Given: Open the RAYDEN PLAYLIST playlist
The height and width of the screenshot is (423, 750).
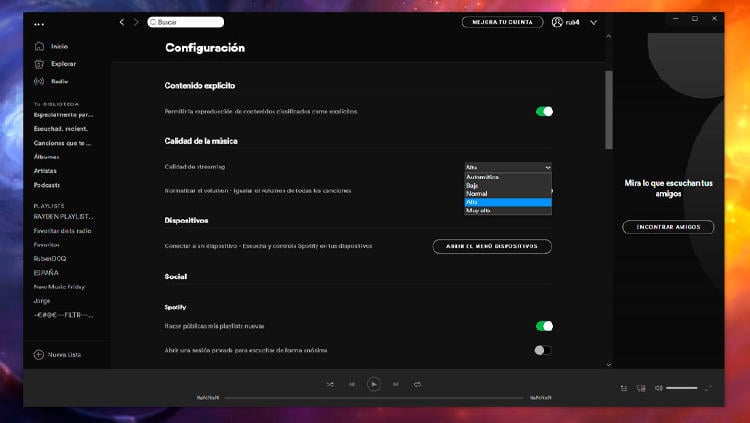Looking at the screenshot, I should click(64, 217).
